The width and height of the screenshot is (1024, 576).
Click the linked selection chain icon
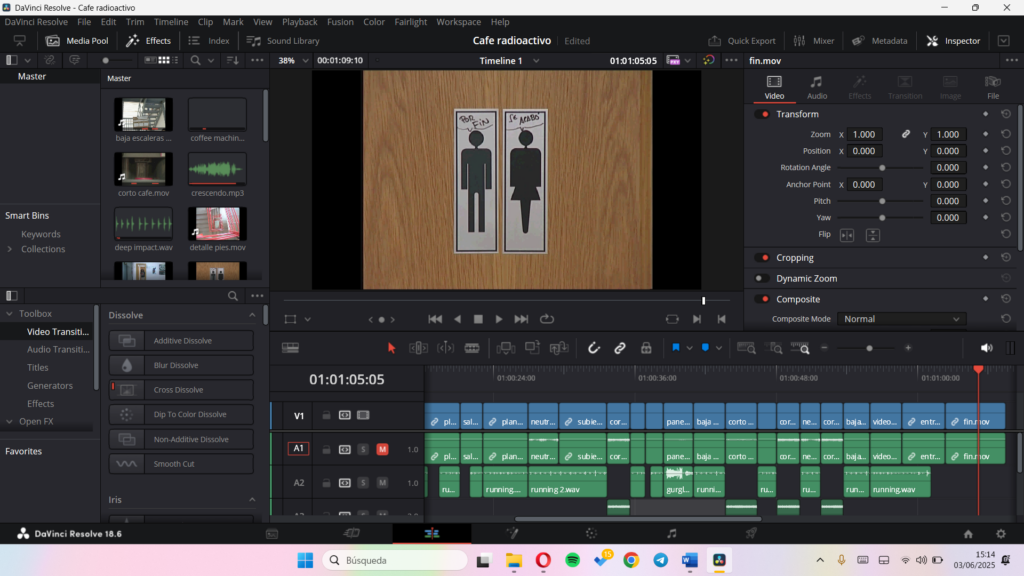tap(620, 348)
